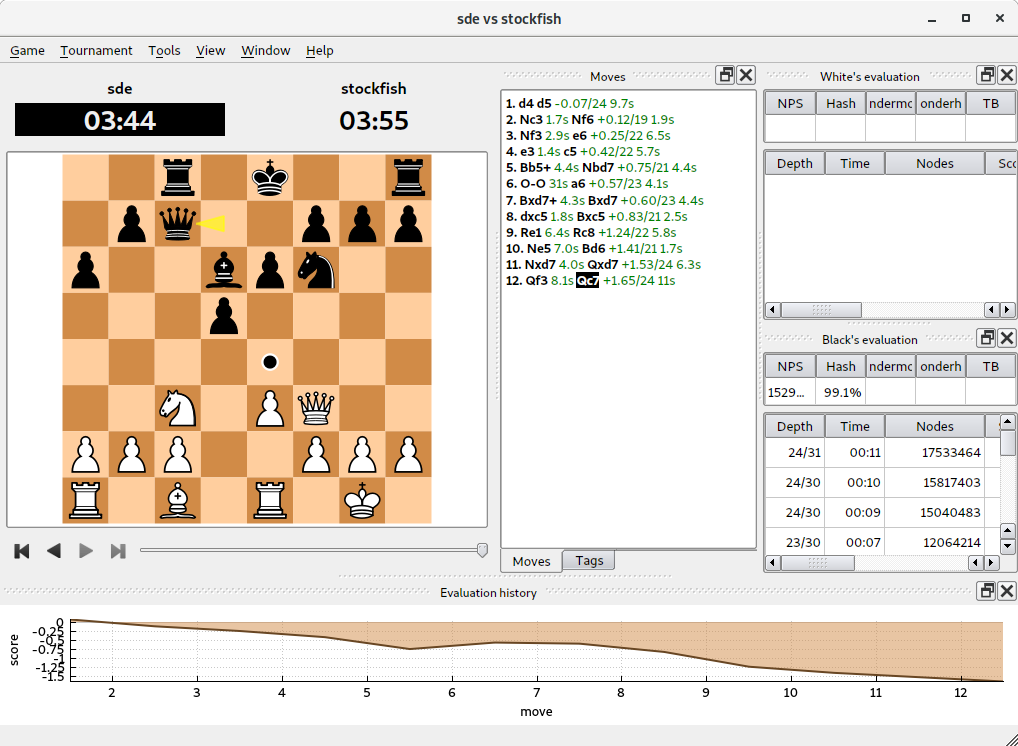Close the White's evaluation panel
The width and height of the screenshot is (1018, 746).
(1007, 75)
